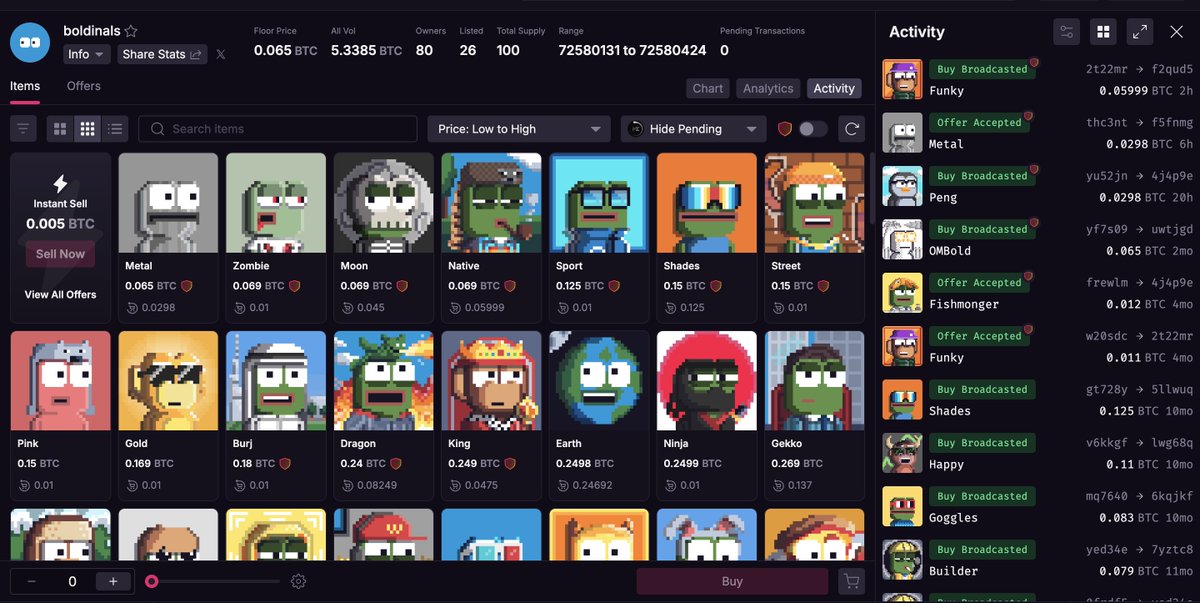
Task: Switch to the Offers tab
Action: point(84,86)
